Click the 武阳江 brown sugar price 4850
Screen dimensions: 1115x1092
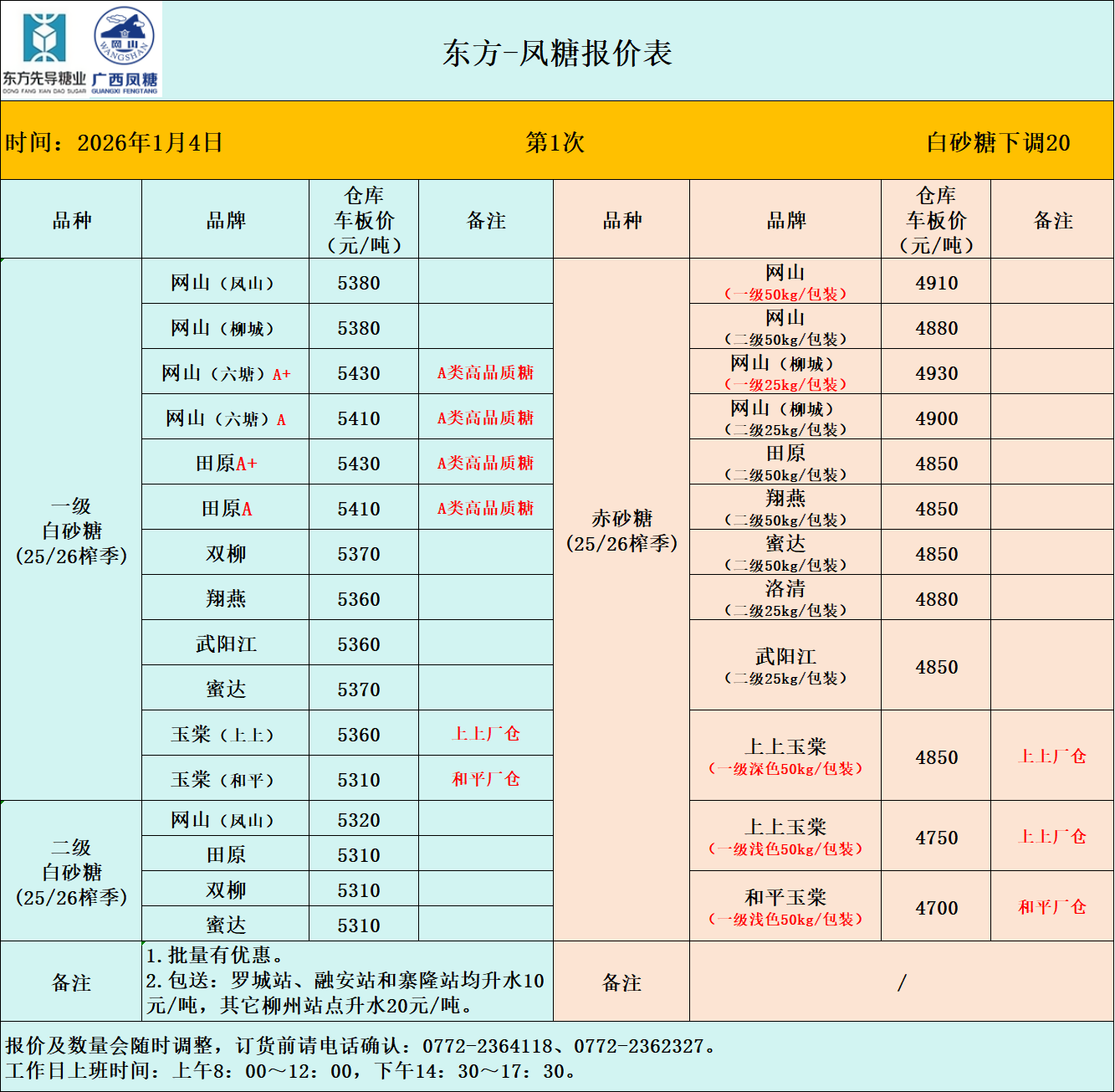[936, 667]
